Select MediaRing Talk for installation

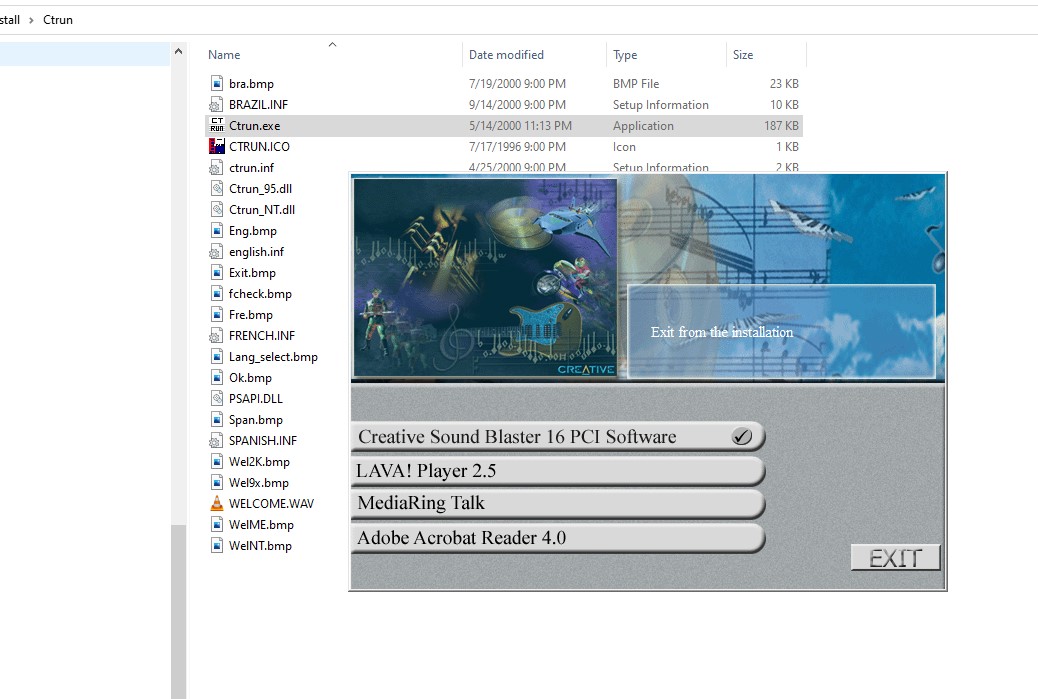[x=557, y=504]
